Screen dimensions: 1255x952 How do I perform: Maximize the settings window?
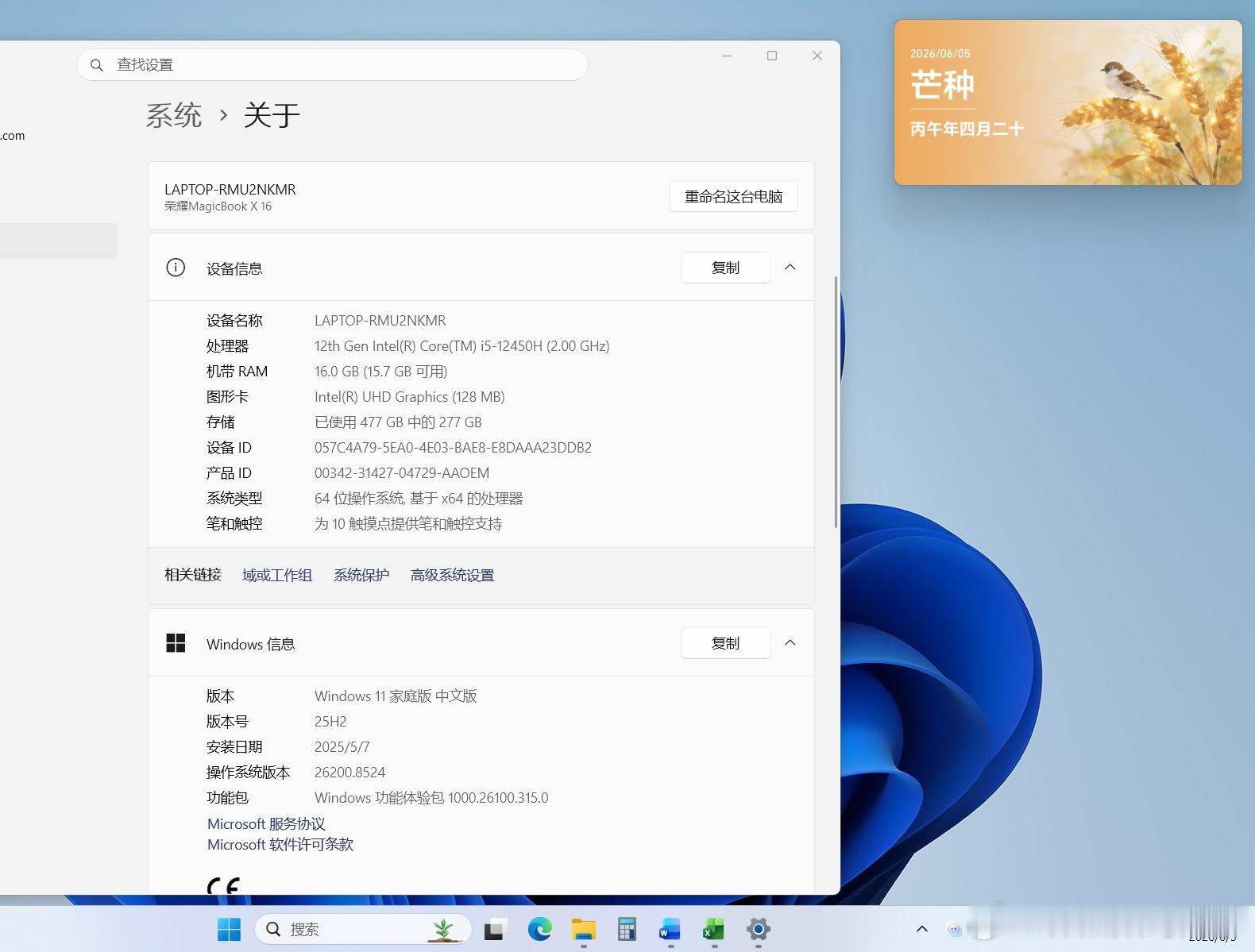[772, 56]
